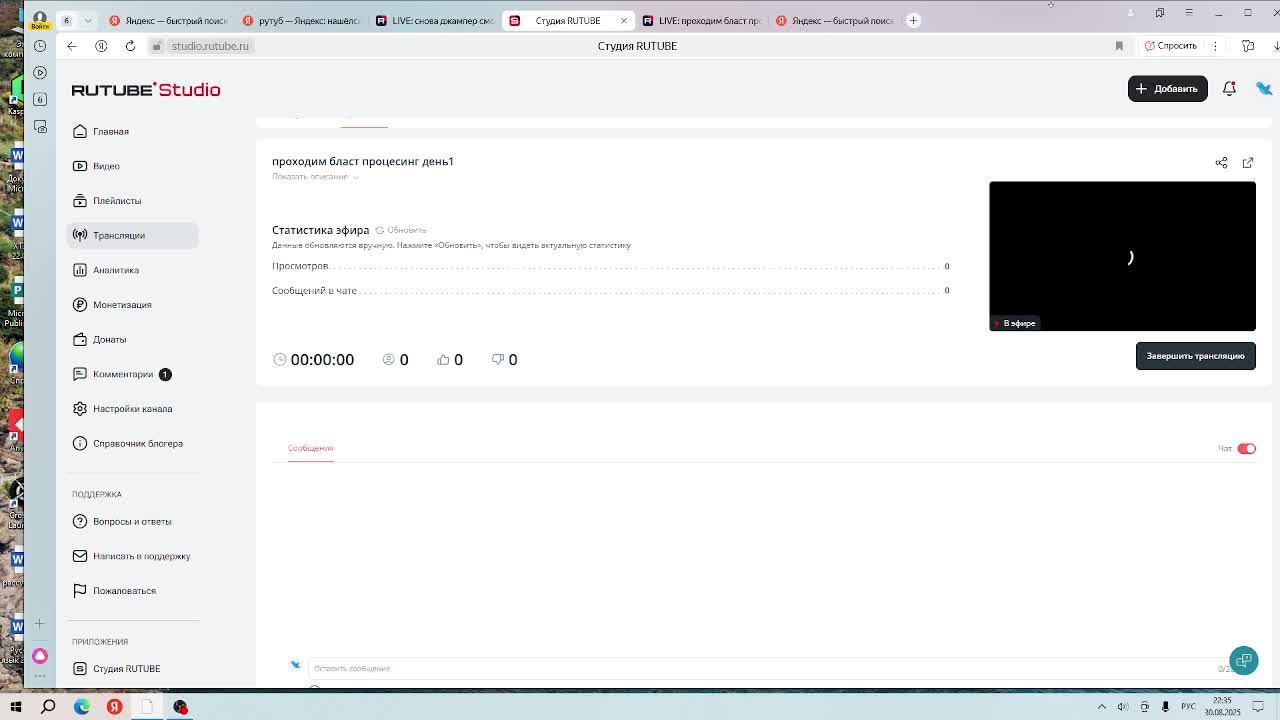Open stream in new window icon
The image size is (1280, 720).
pos(1248,162)
